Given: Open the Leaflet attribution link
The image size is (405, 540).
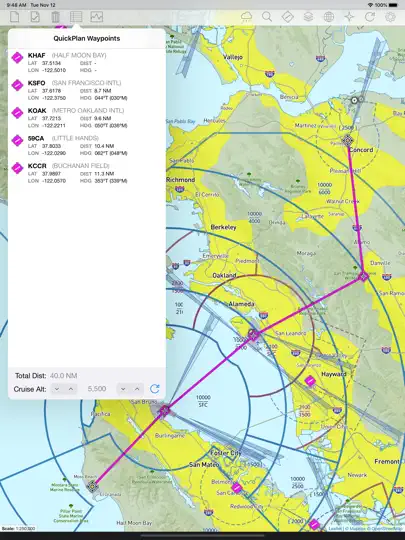Looking at the screenshot, I should pos(335,528).
